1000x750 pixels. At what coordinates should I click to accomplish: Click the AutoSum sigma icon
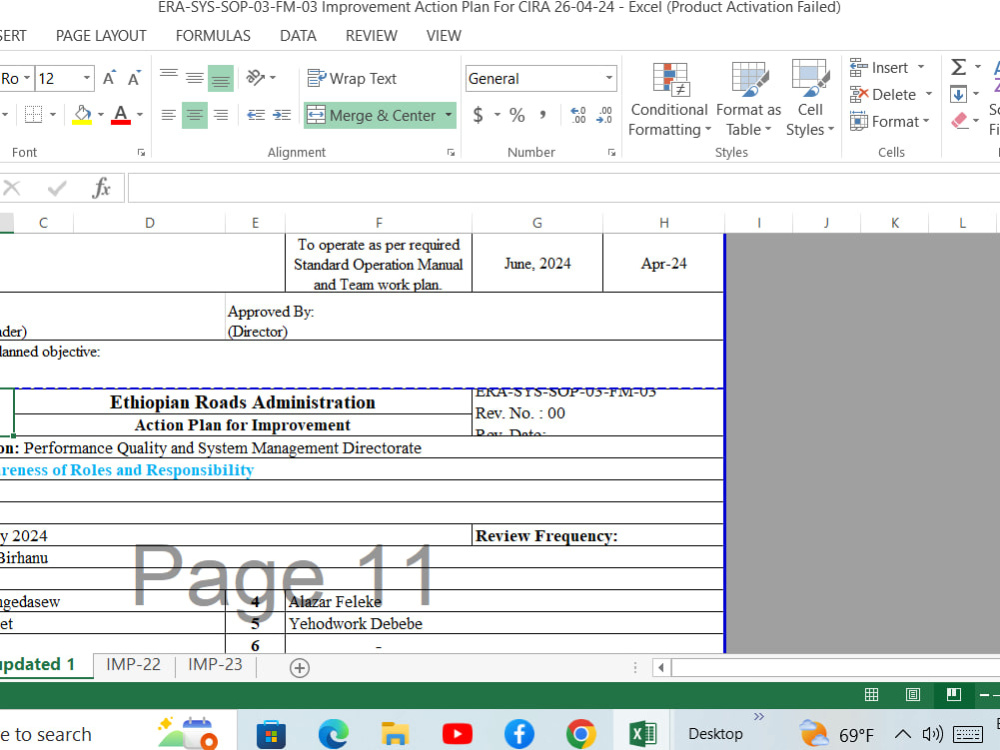tap(958, 67)
